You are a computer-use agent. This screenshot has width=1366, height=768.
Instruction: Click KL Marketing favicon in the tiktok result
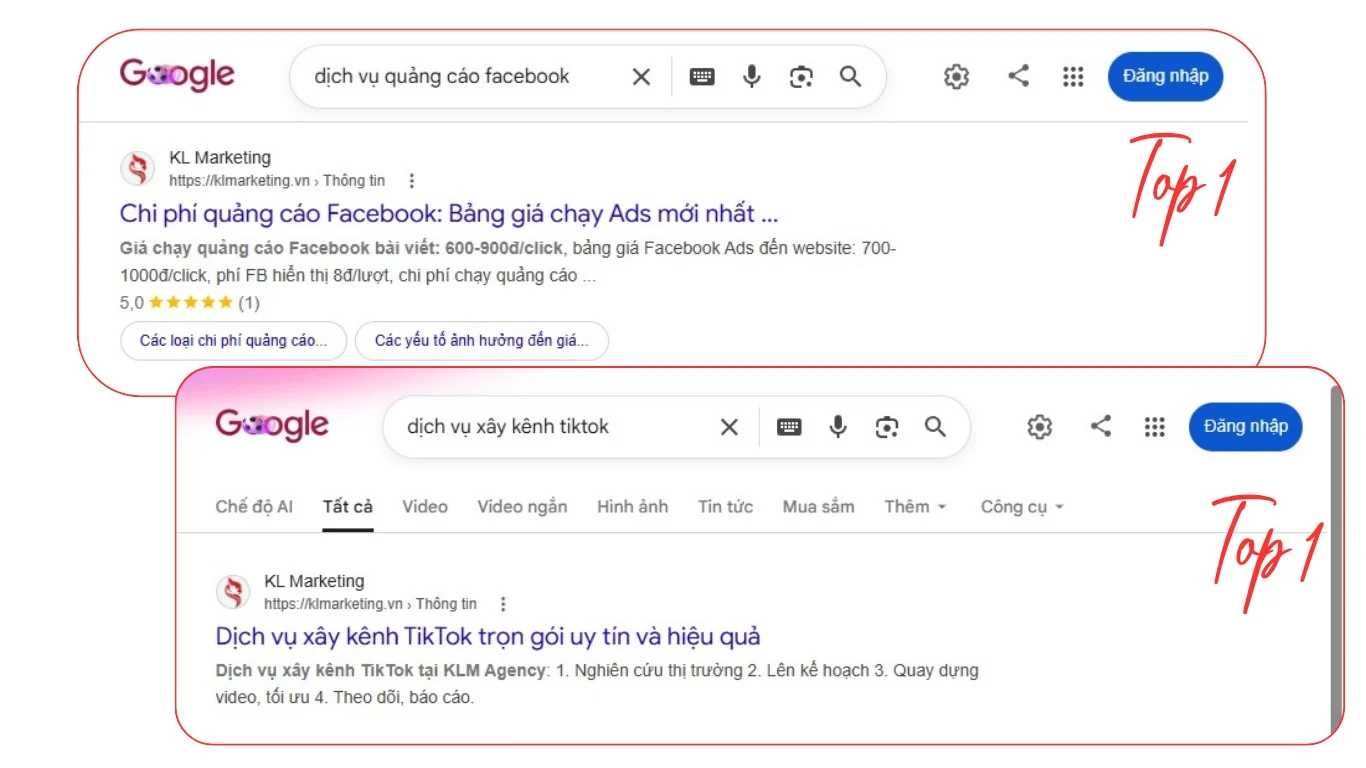(x=233, y=592)
